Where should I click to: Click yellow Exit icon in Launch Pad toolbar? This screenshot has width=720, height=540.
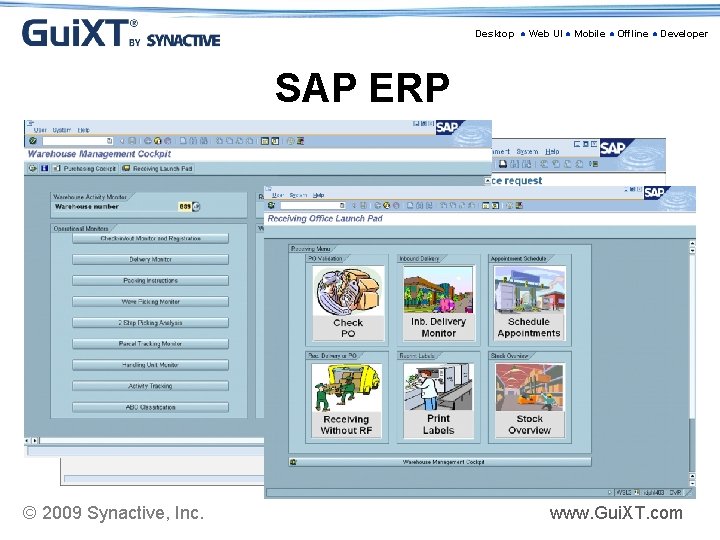(387, 205)
